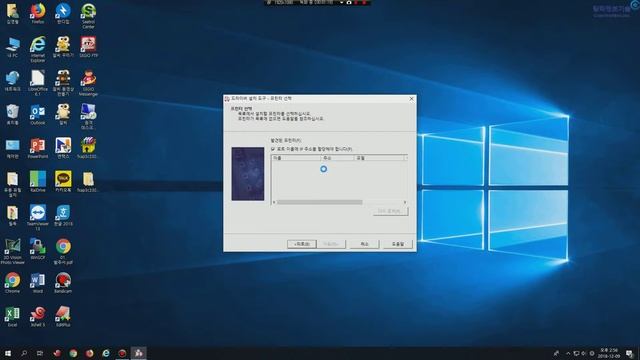640x360 pixels.
Task: Open Internet Explorer desktop shortcut
Action: (x=38, y=49)
